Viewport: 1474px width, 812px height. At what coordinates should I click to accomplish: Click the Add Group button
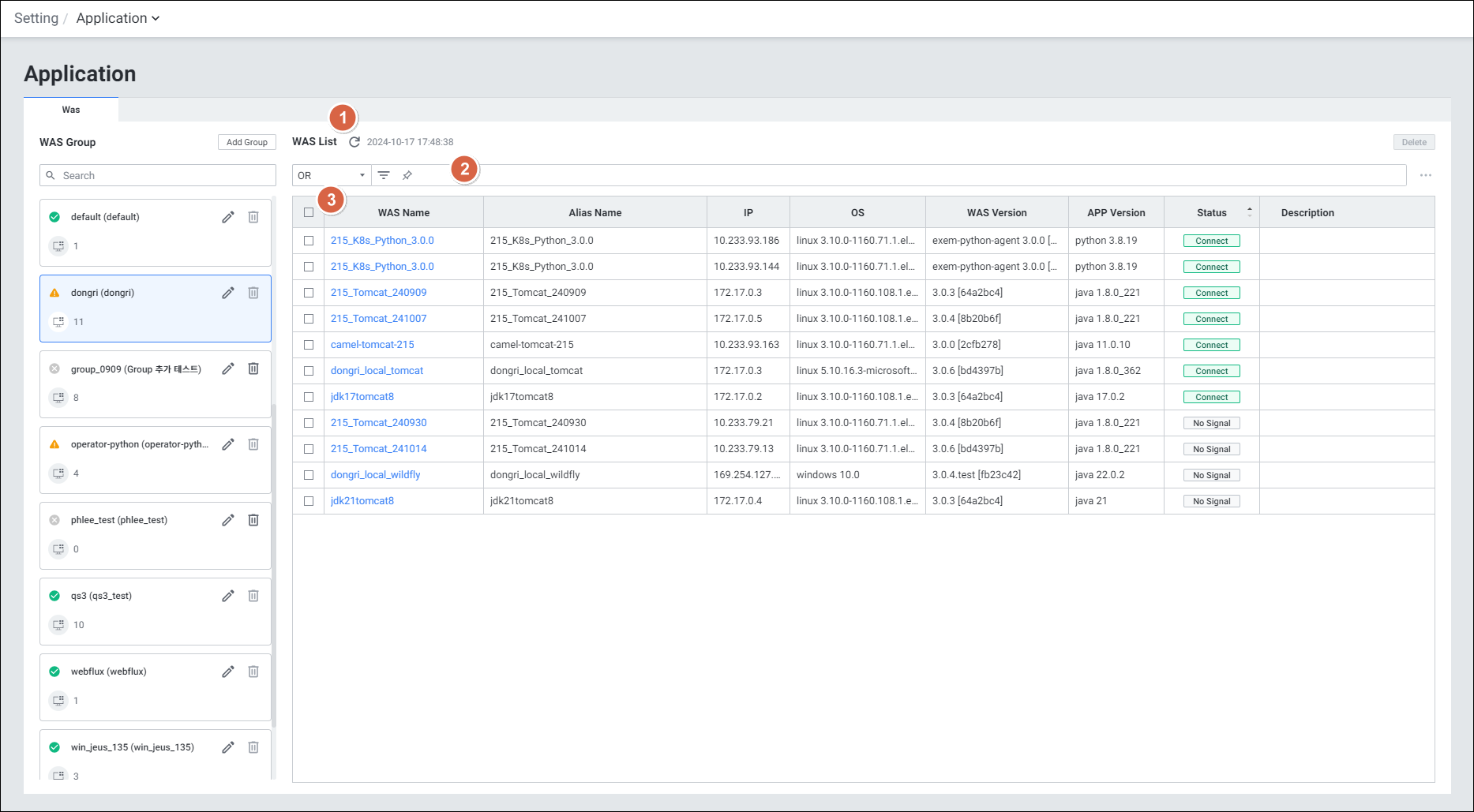tap(246, 142)
